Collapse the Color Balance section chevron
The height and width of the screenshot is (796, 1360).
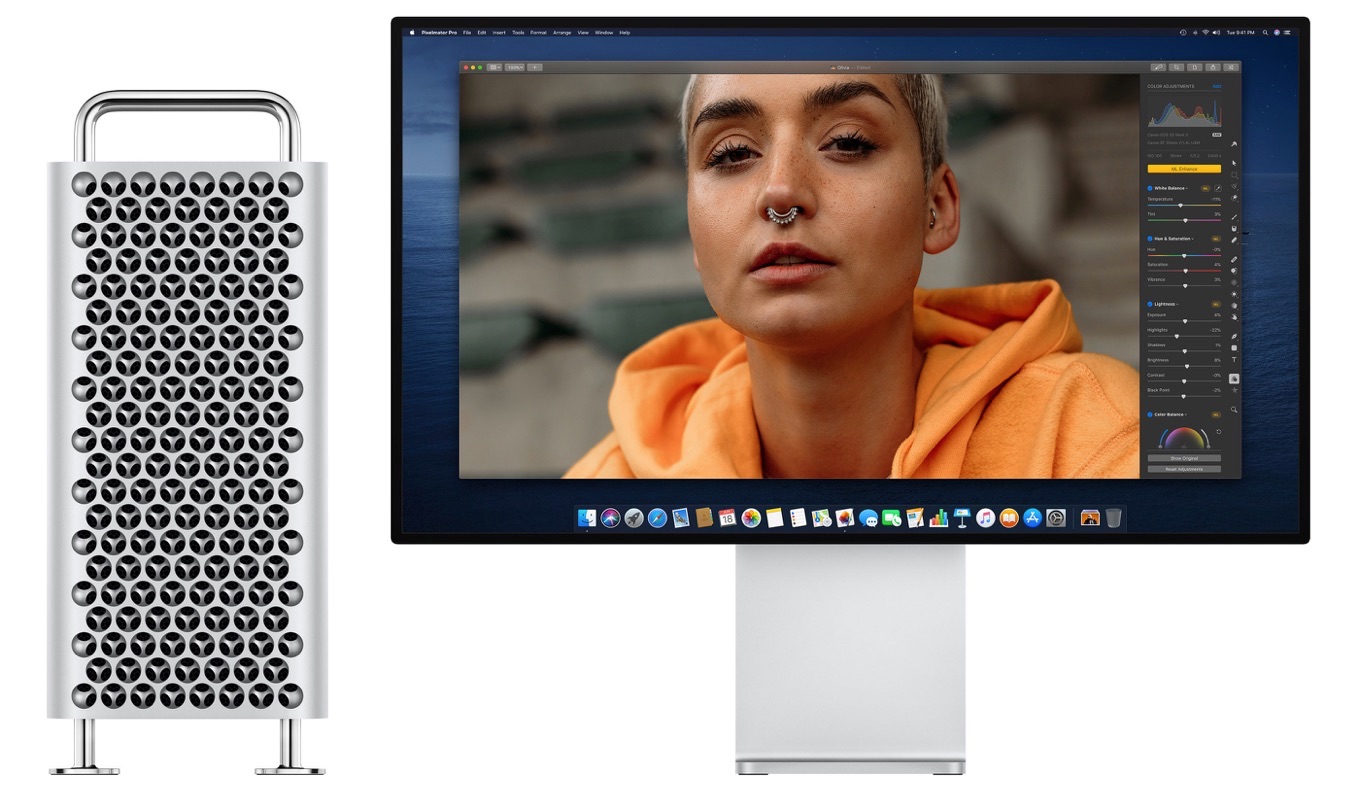1186,414
